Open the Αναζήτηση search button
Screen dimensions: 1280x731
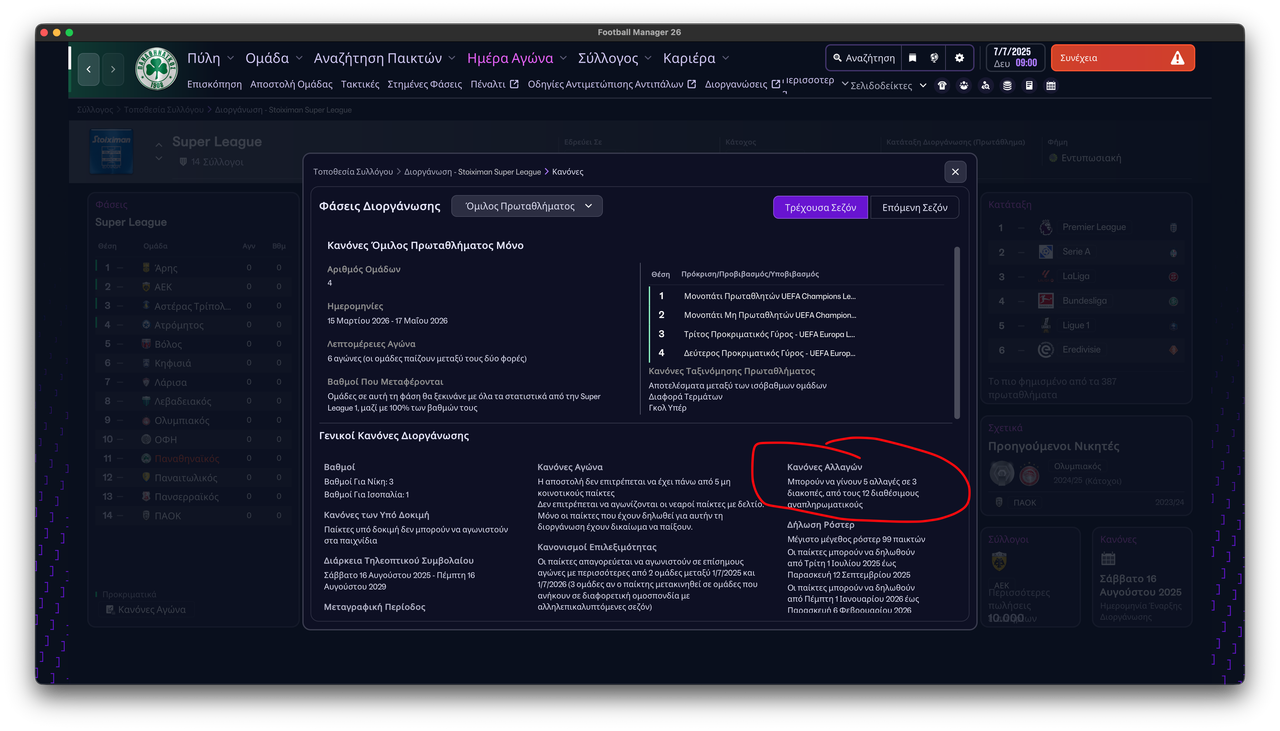point(863,58)
